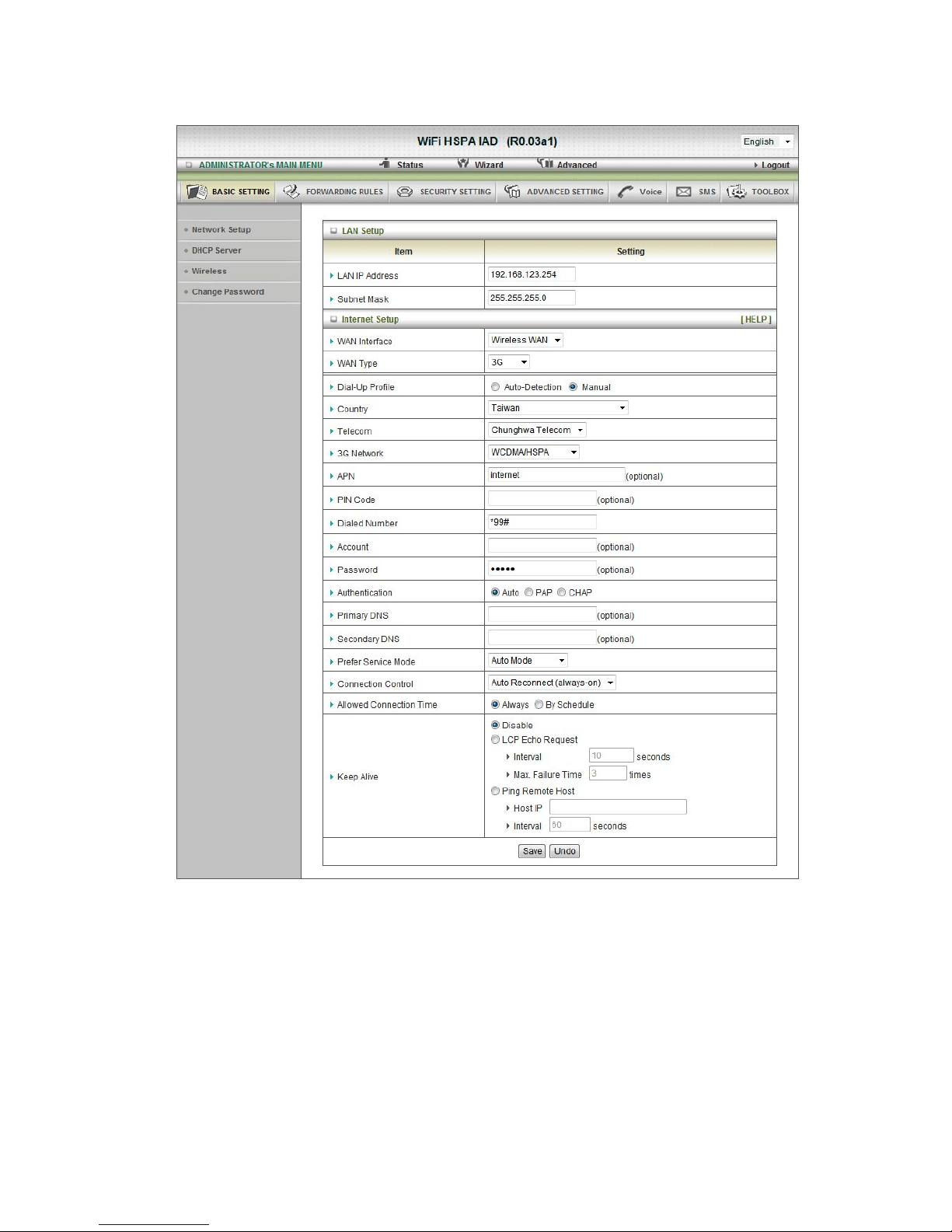
Task: Open Network Setup in sidebar
Action: [221, 230]
